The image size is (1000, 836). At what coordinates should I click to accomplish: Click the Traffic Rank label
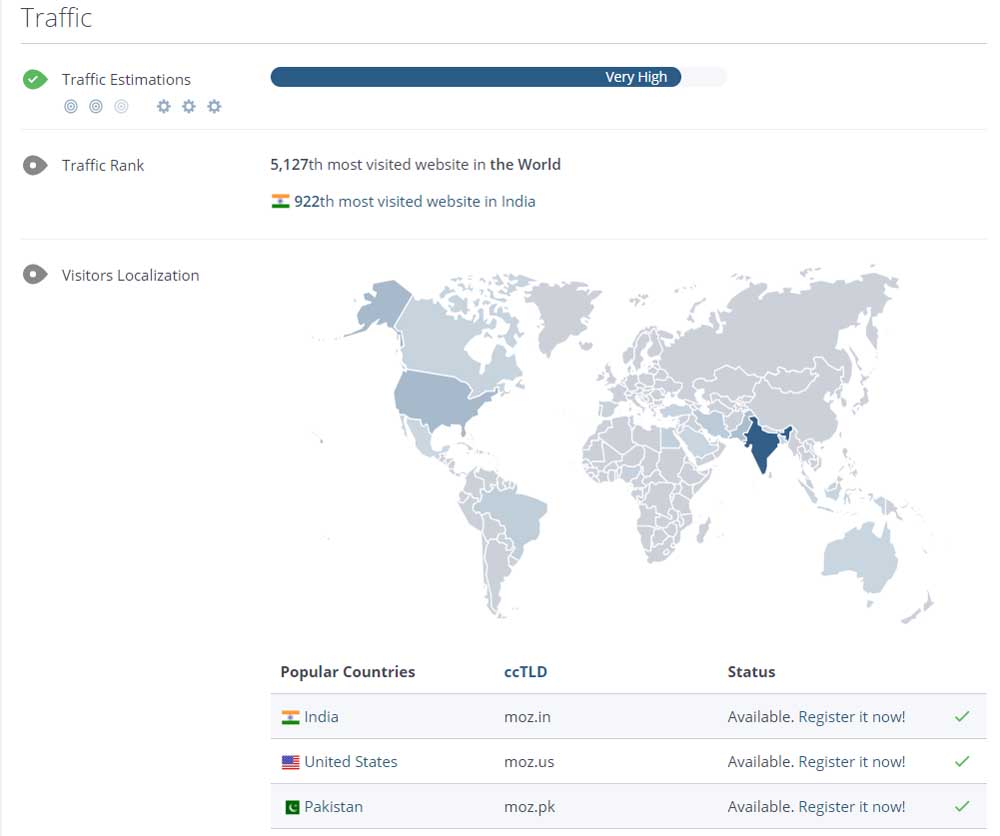(103, 165)
